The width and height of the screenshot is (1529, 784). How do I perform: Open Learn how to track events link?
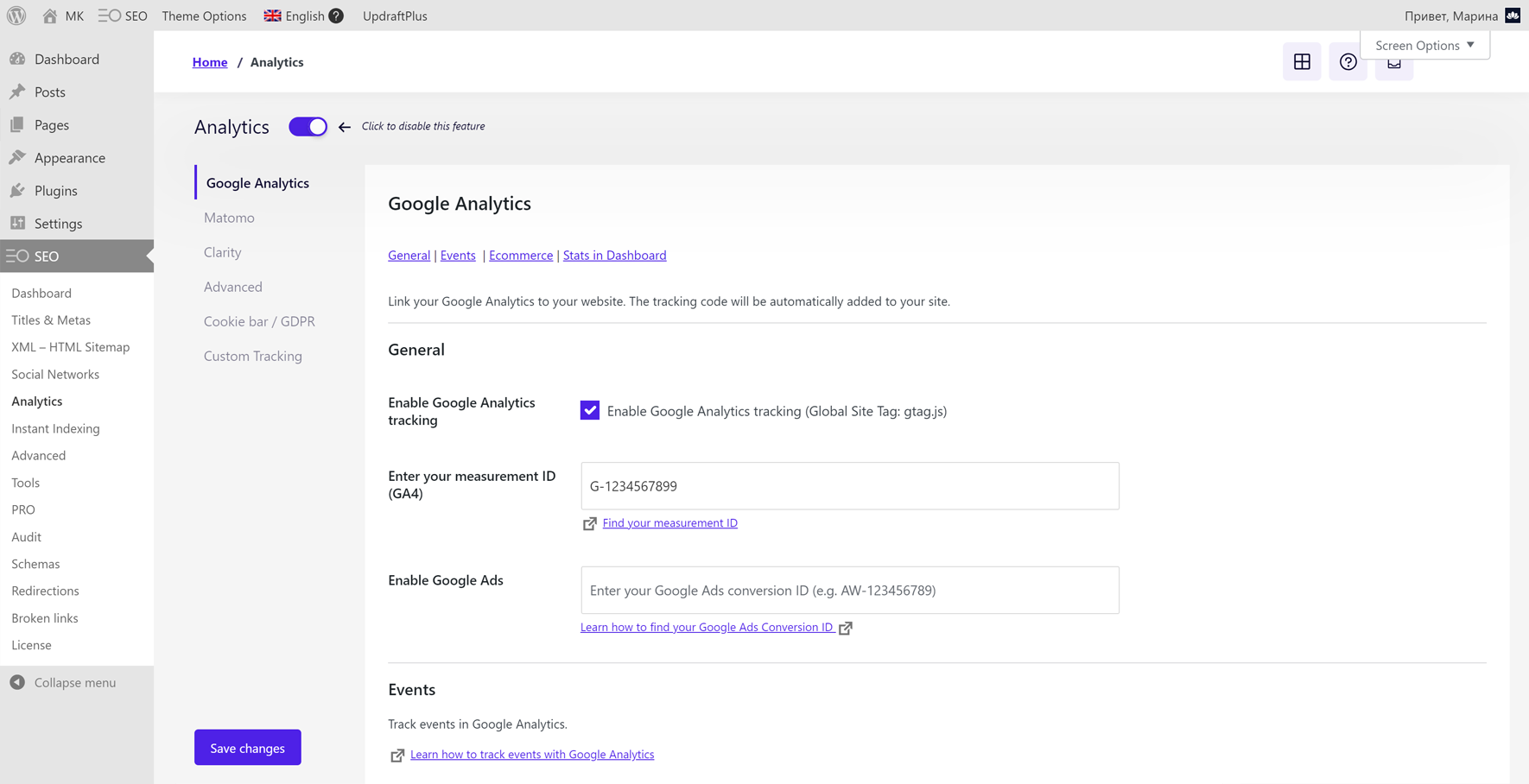click(x=532, y=754)
